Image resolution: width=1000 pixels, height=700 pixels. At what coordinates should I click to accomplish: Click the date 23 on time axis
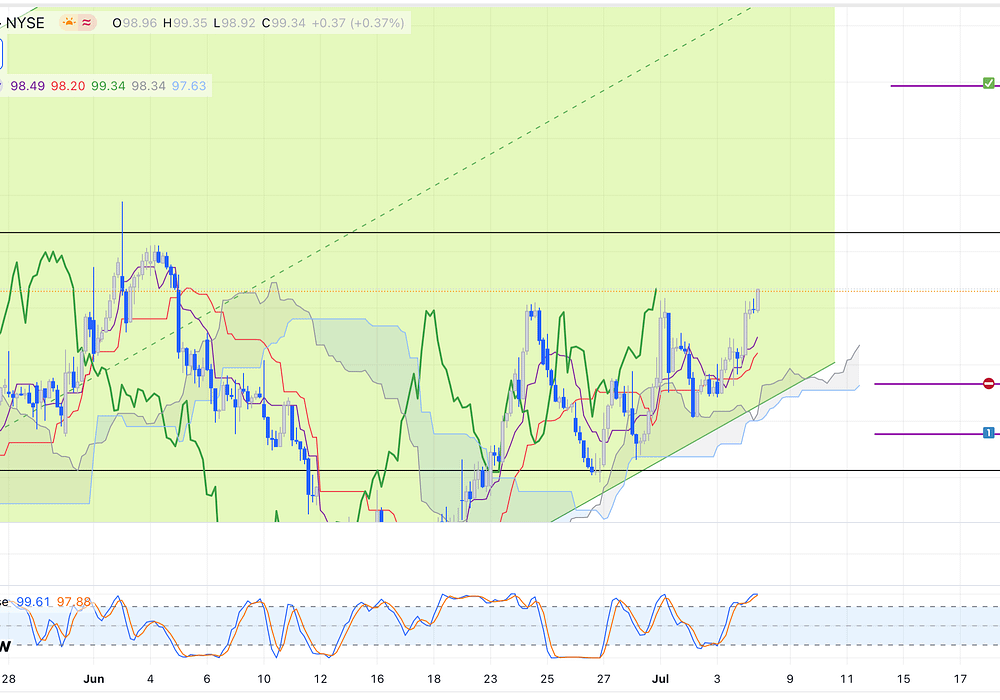point(490,677)
